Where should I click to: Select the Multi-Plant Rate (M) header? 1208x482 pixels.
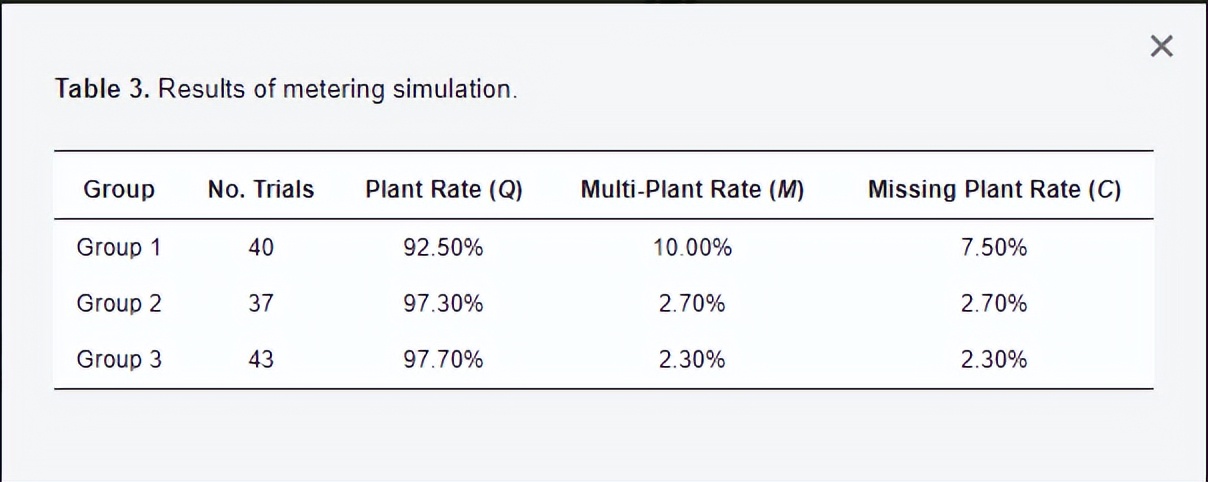tap(692, 190)
